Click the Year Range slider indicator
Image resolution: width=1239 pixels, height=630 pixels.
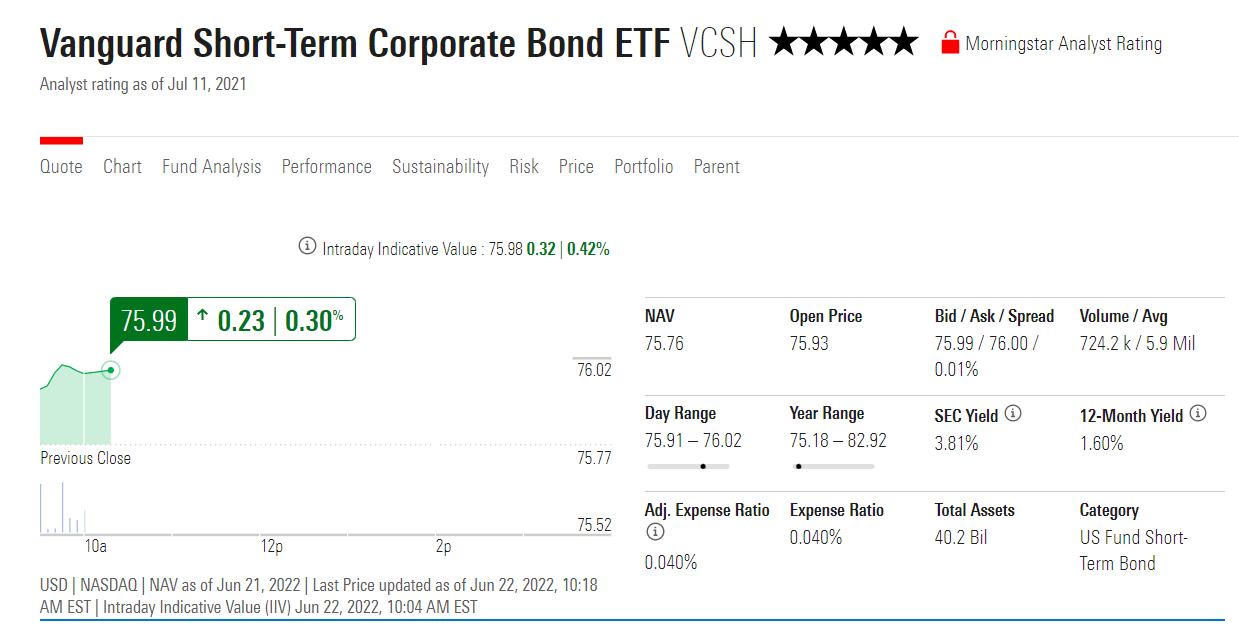(798, 466)
